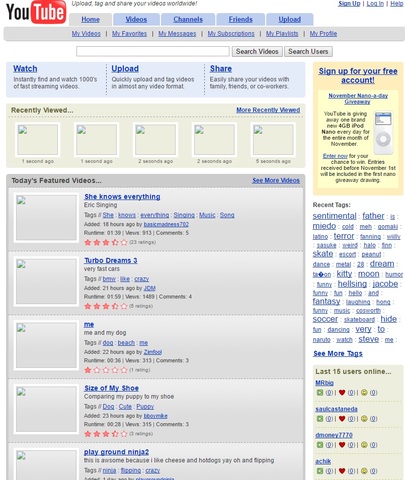Open uploader Zimfool's profile
405x480 pixels.
(153, 352)
